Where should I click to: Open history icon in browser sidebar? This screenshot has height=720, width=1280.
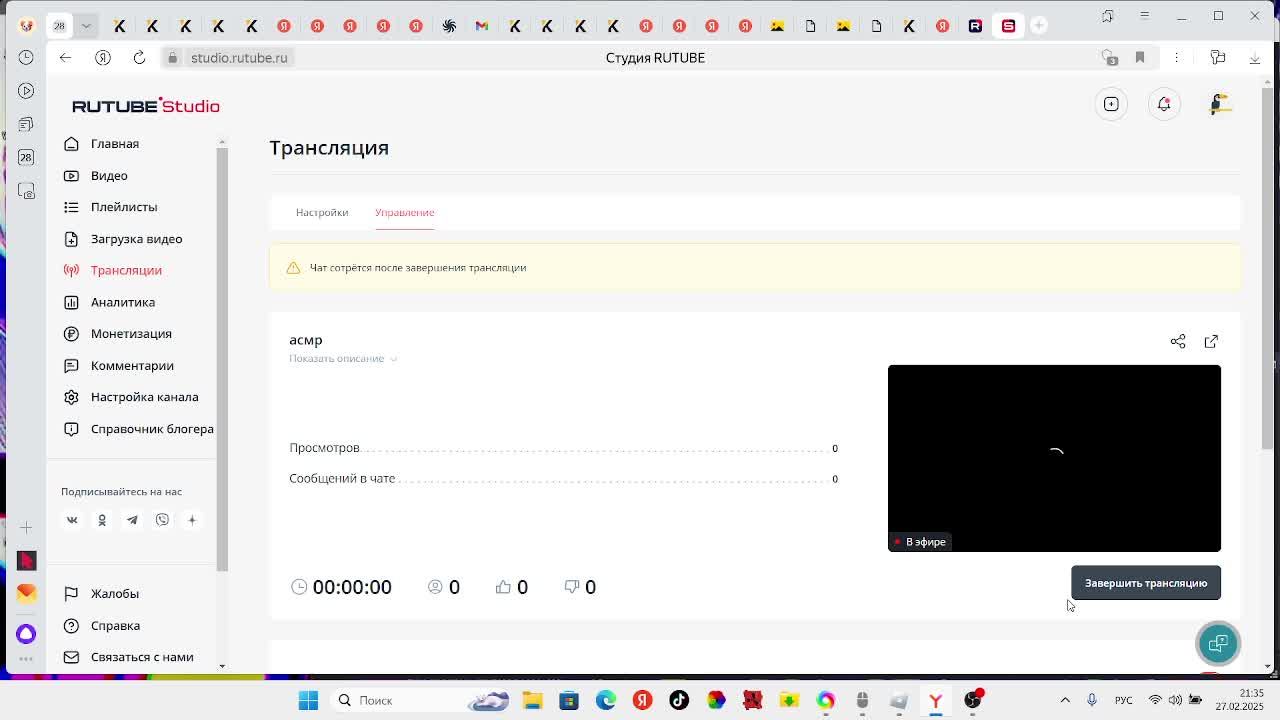[26, 58]
